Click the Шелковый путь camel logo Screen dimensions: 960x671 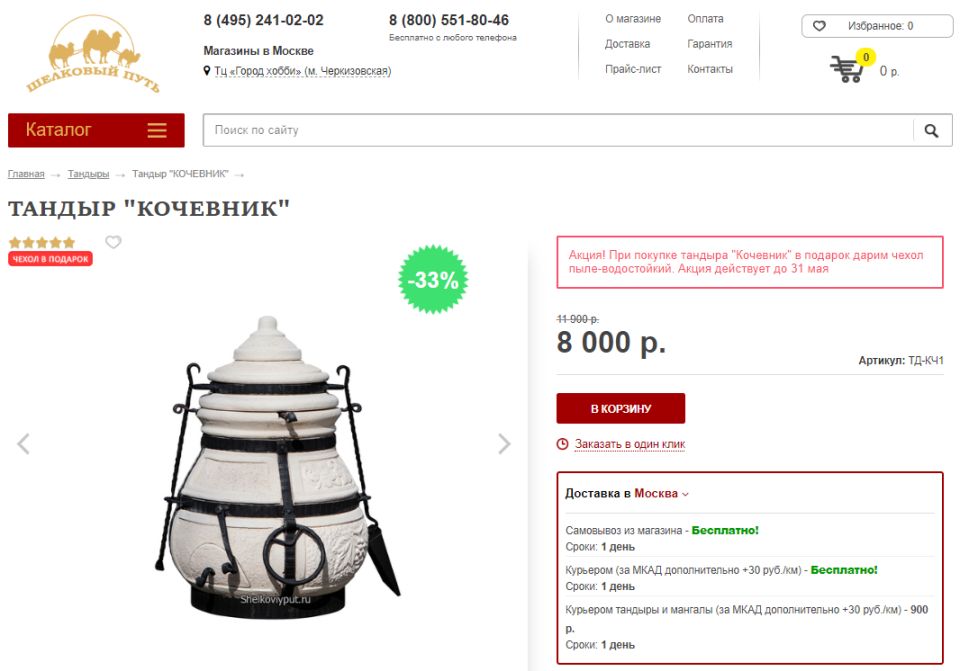pyautogui.click(x=93, y=54)
